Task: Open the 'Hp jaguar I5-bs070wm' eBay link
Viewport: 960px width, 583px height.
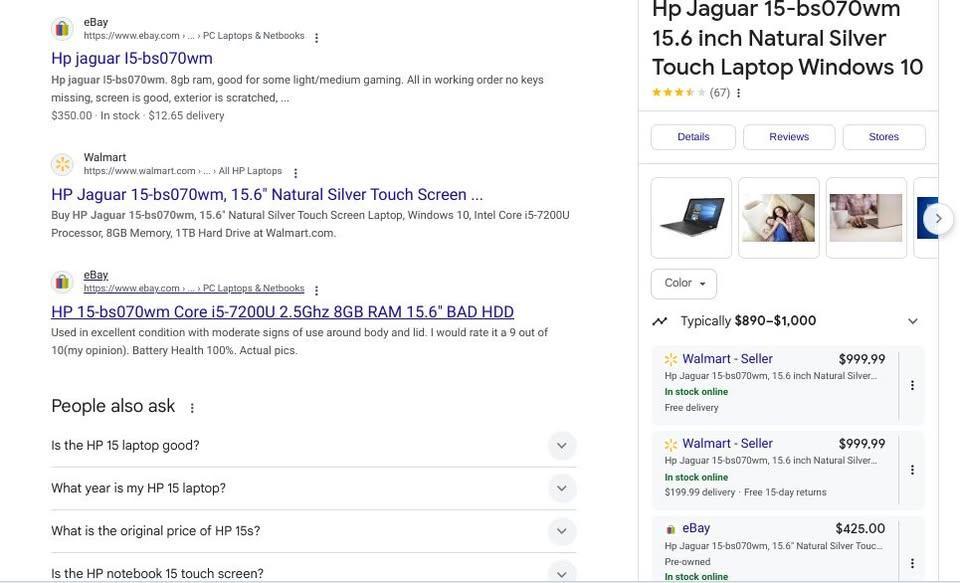Action: click(132, 58)
